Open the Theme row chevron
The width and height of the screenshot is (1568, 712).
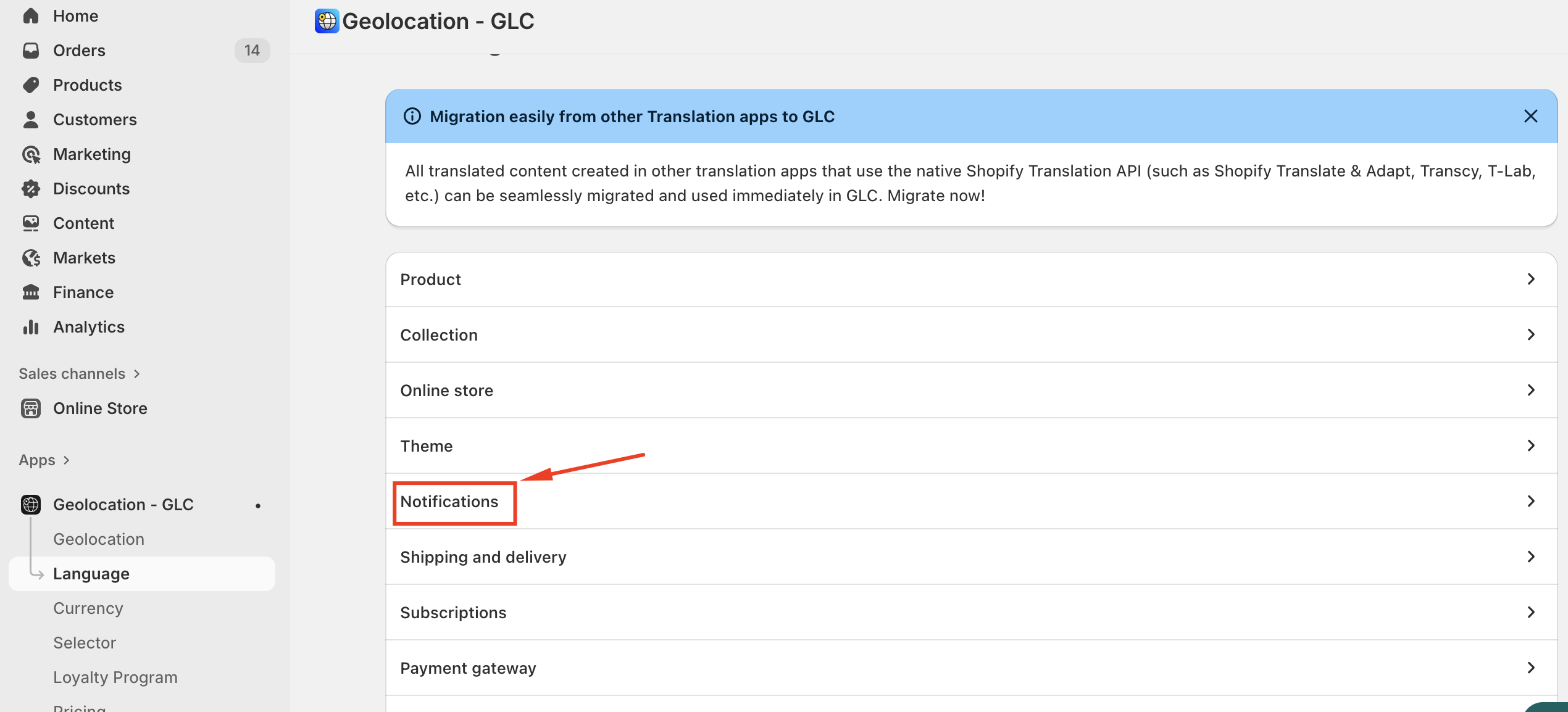coord(1530,446)
